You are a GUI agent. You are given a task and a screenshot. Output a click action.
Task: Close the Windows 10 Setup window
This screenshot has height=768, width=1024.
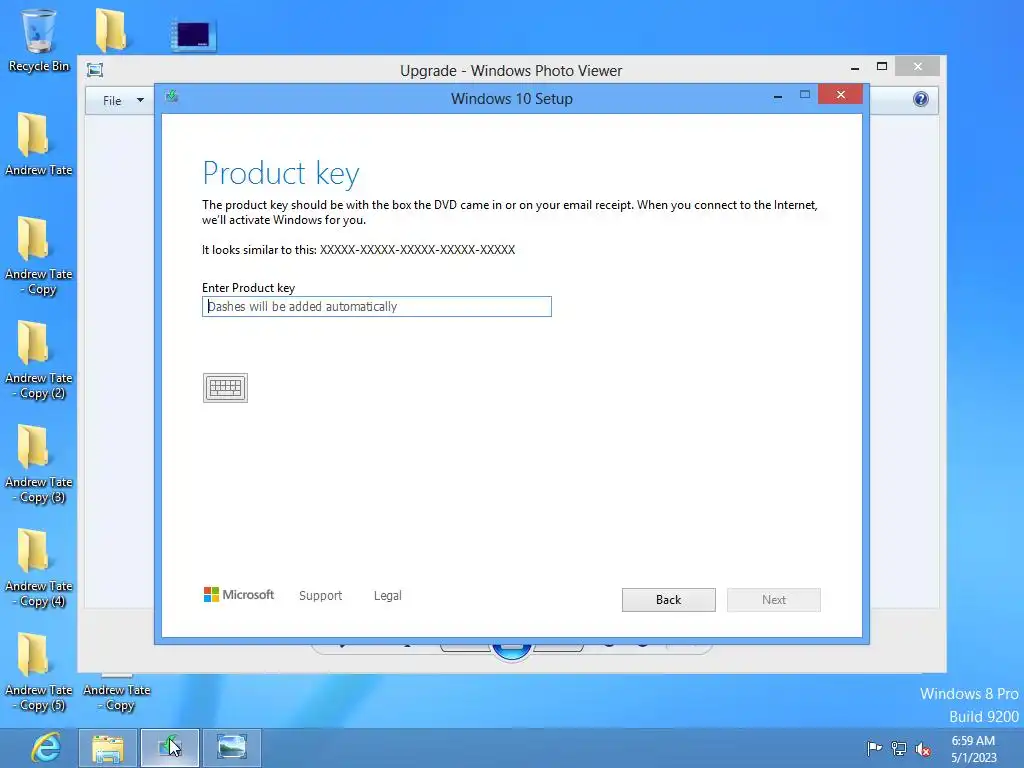point(840,95)
